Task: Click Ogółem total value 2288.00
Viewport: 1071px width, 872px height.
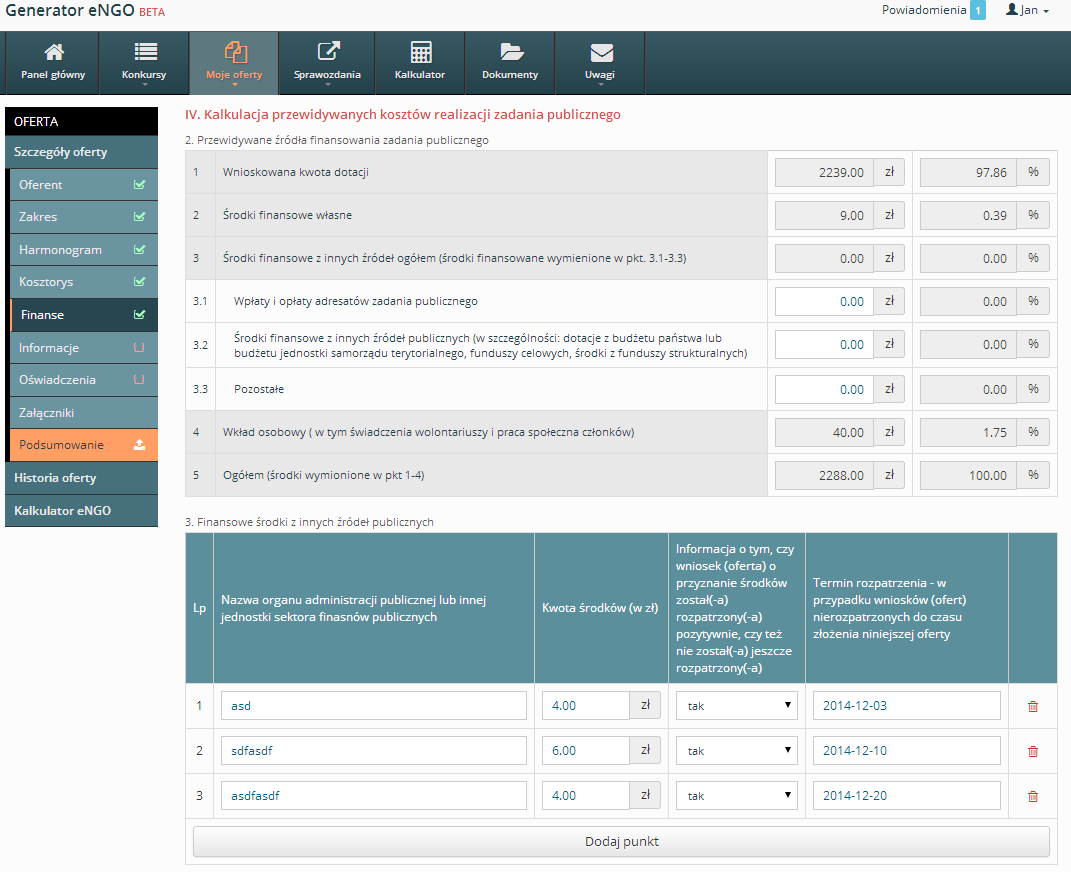Action: pyautogui.click(x=824, y=475)
